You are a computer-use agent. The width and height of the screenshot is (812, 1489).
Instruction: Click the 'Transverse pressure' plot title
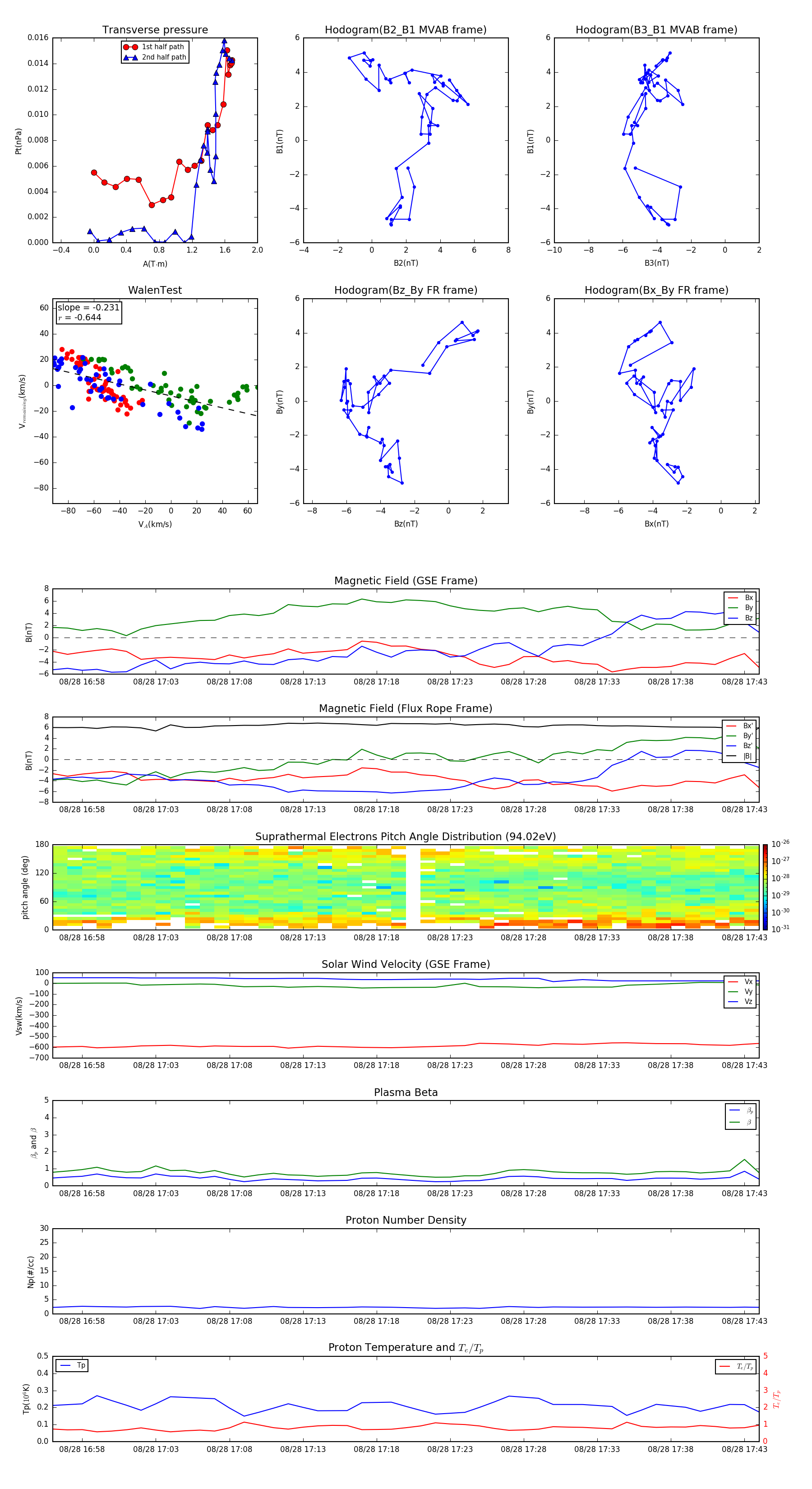point(155,29)
